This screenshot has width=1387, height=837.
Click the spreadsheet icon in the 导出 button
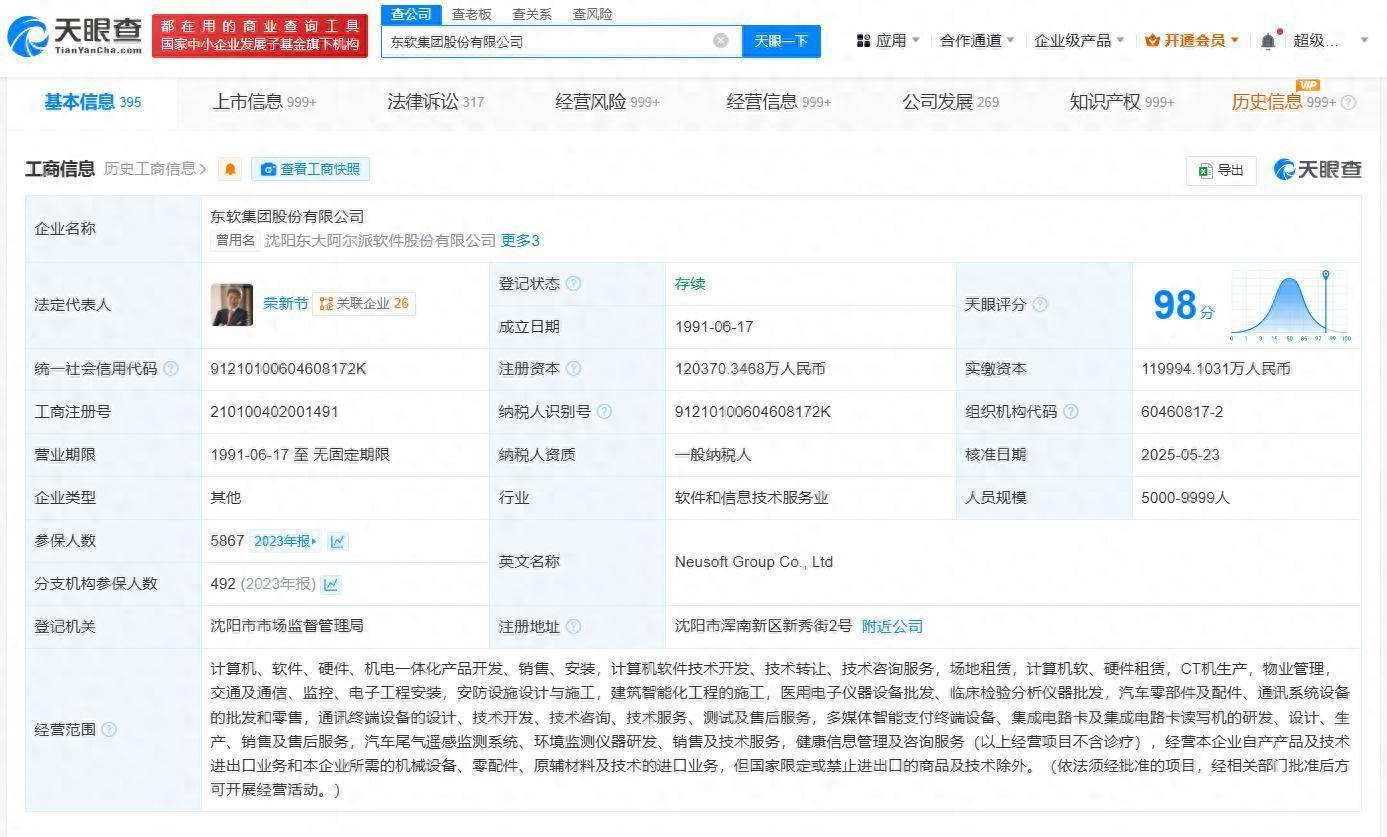click(x=1206, y=171)
